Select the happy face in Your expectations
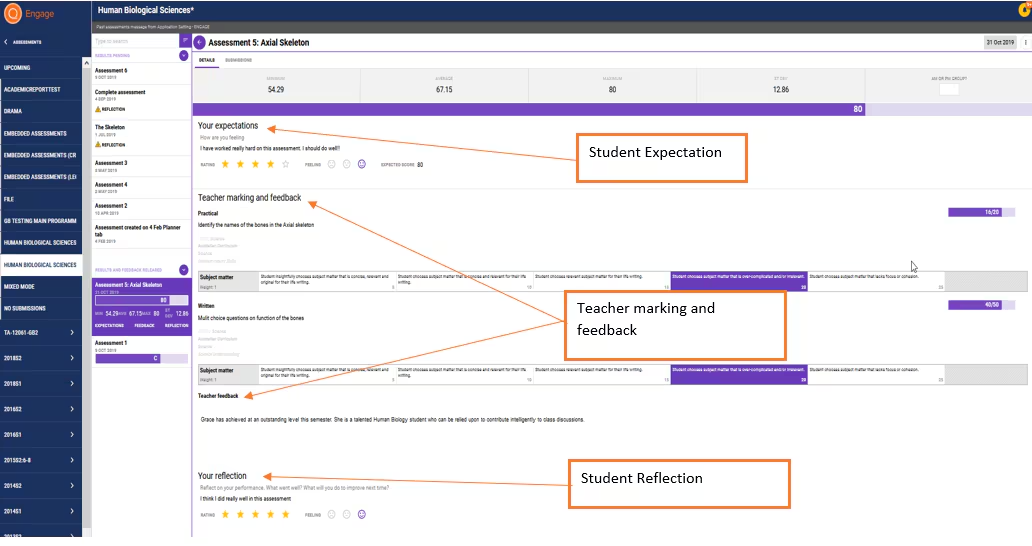 coord(361,164)
